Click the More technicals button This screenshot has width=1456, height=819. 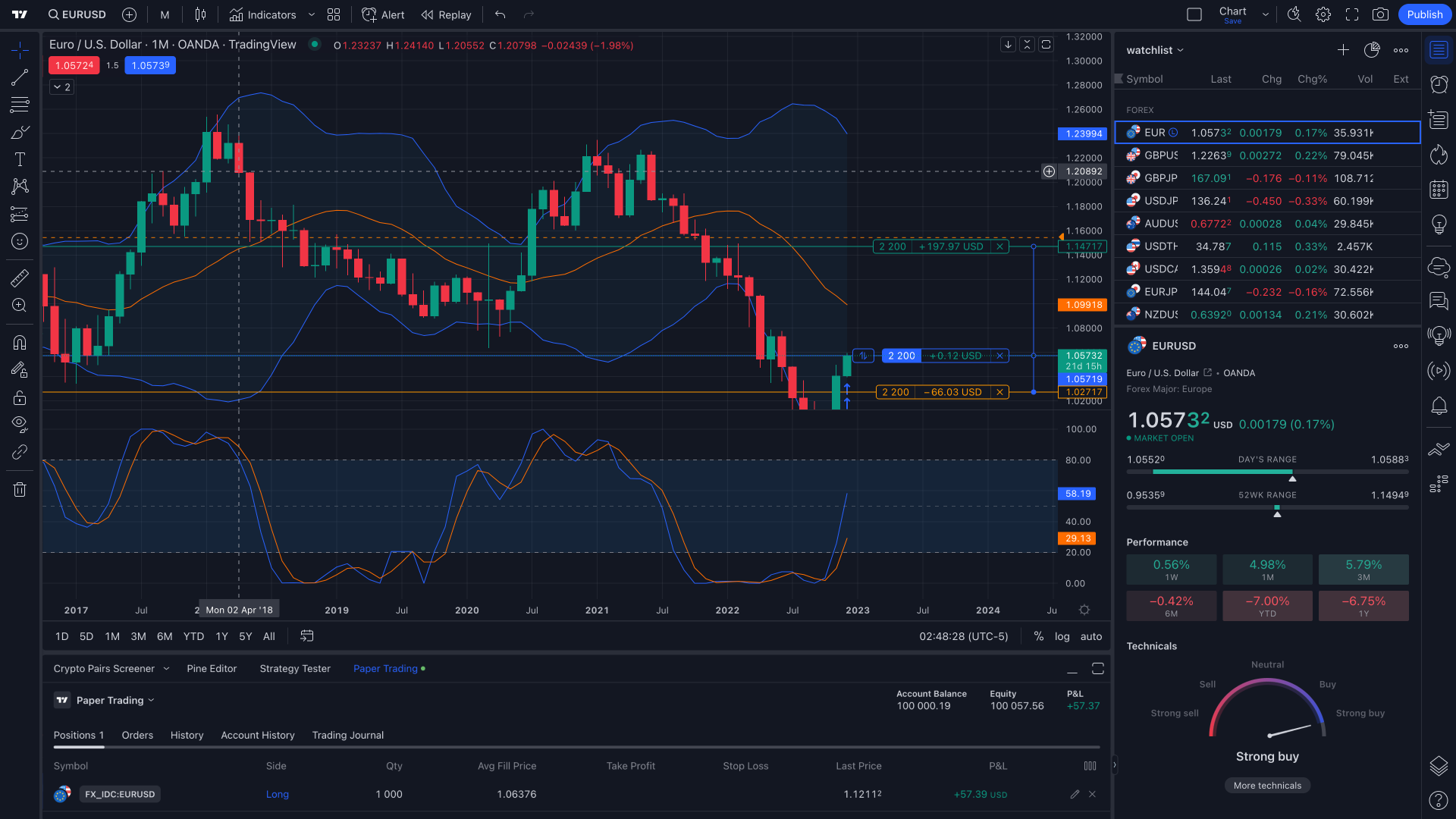click(1267, 785)
